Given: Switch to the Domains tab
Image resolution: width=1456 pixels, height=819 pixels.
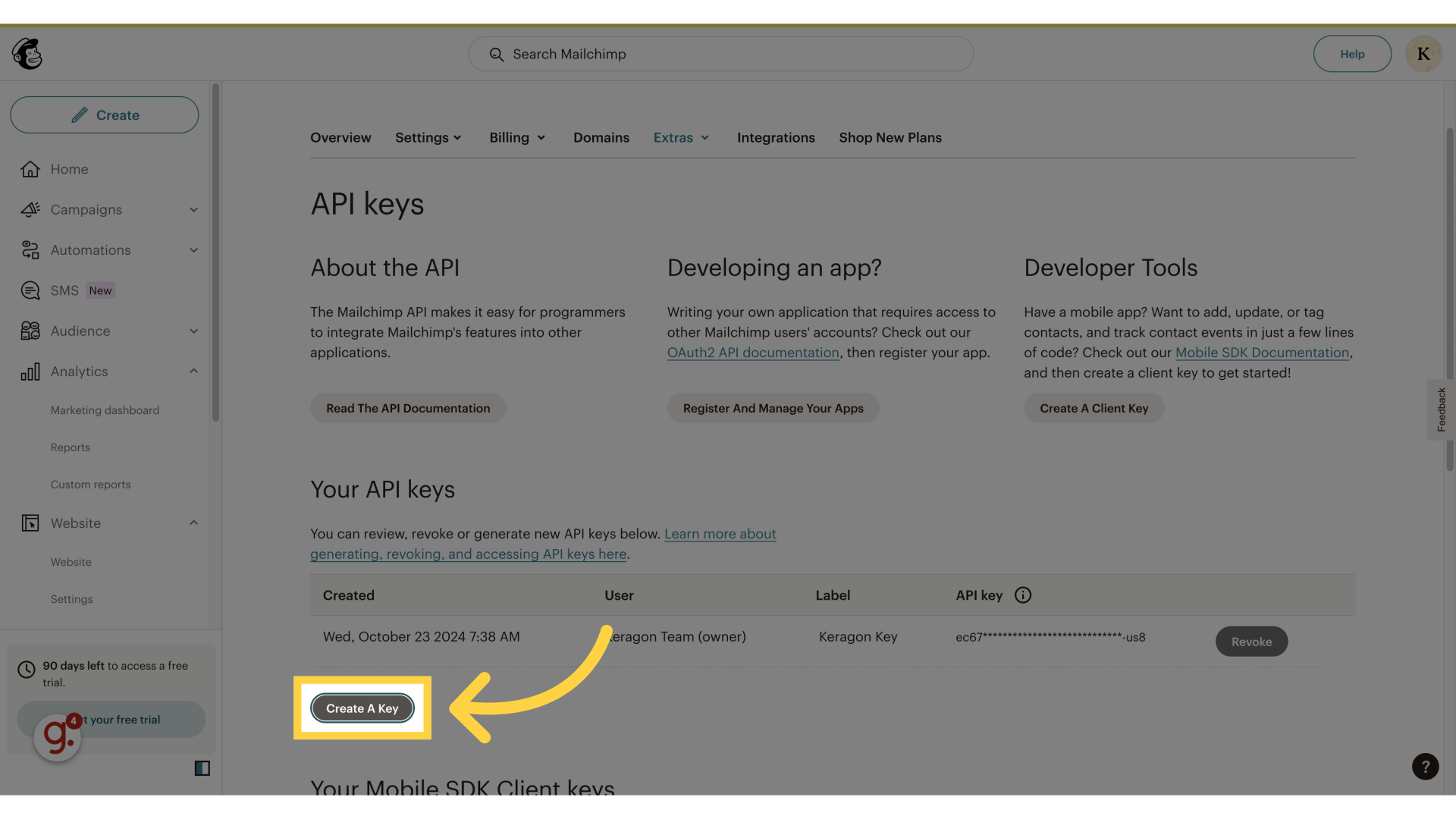Looking at the screenshot, I should pyautogui.click(x=601, y=137).
